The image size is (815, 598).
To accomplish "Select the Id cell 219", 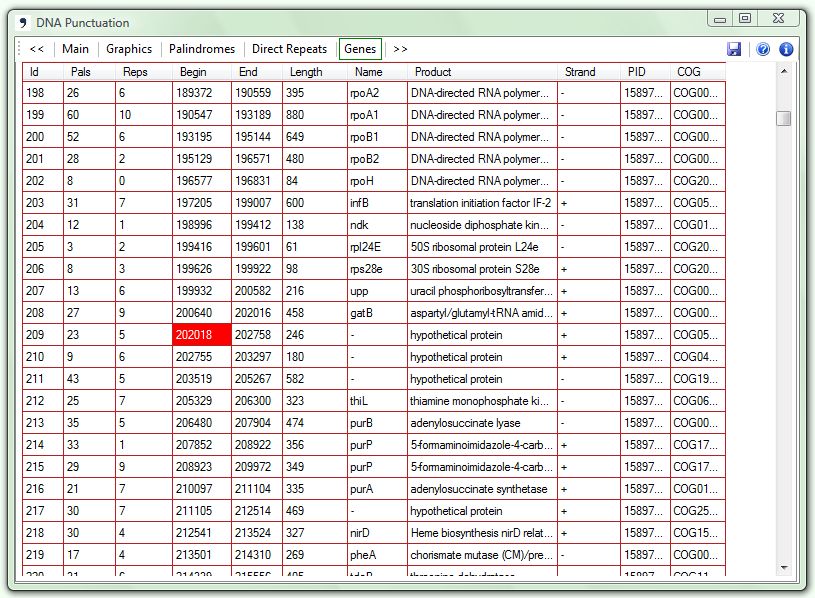I will (x=43, y=555).
